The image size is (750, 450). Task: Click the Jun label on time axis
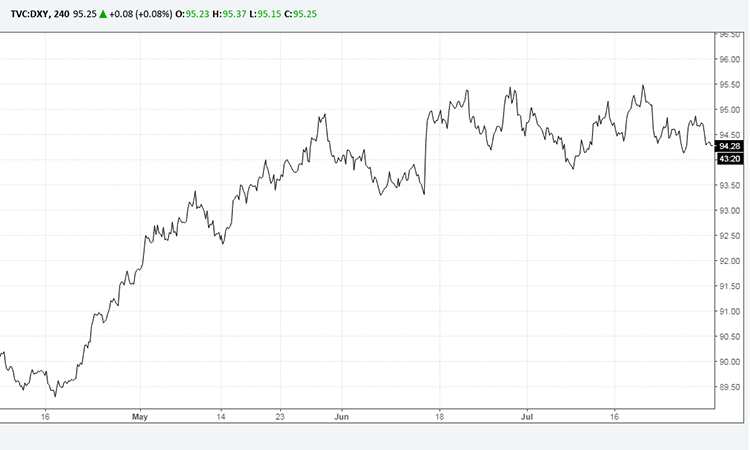(343, 416)
